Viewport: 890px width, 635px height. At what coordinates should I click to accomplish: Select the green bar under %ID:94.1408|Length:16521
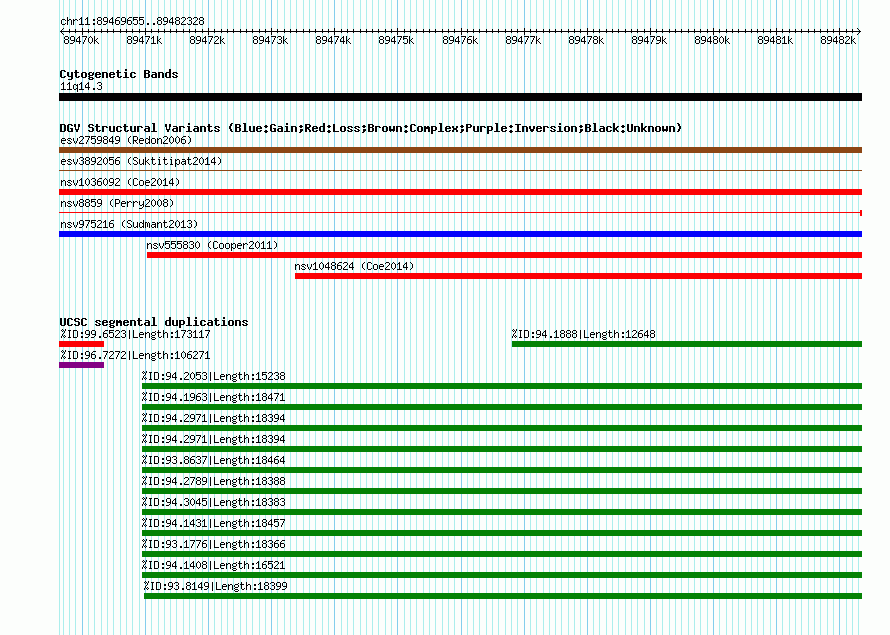[x=502, y=575]
